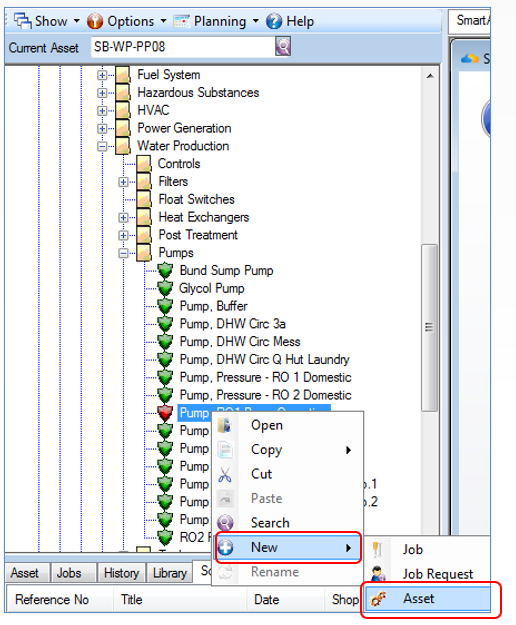The image size is (516, 625).
Task: Collapse the Water Production folder
Action: pos(102,146)
